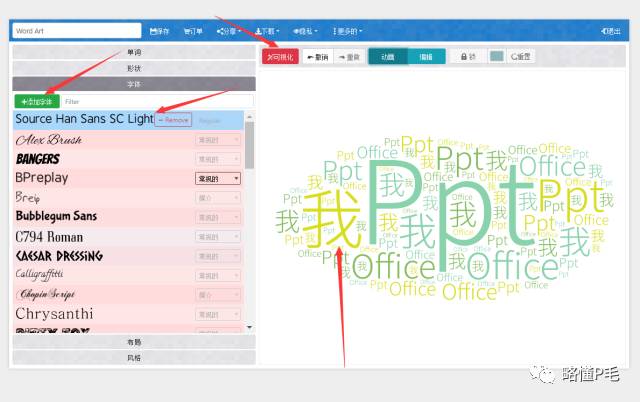Screen dimensions: 640x402
Task: Select the BPreplay font row
Action: point(128,178)
